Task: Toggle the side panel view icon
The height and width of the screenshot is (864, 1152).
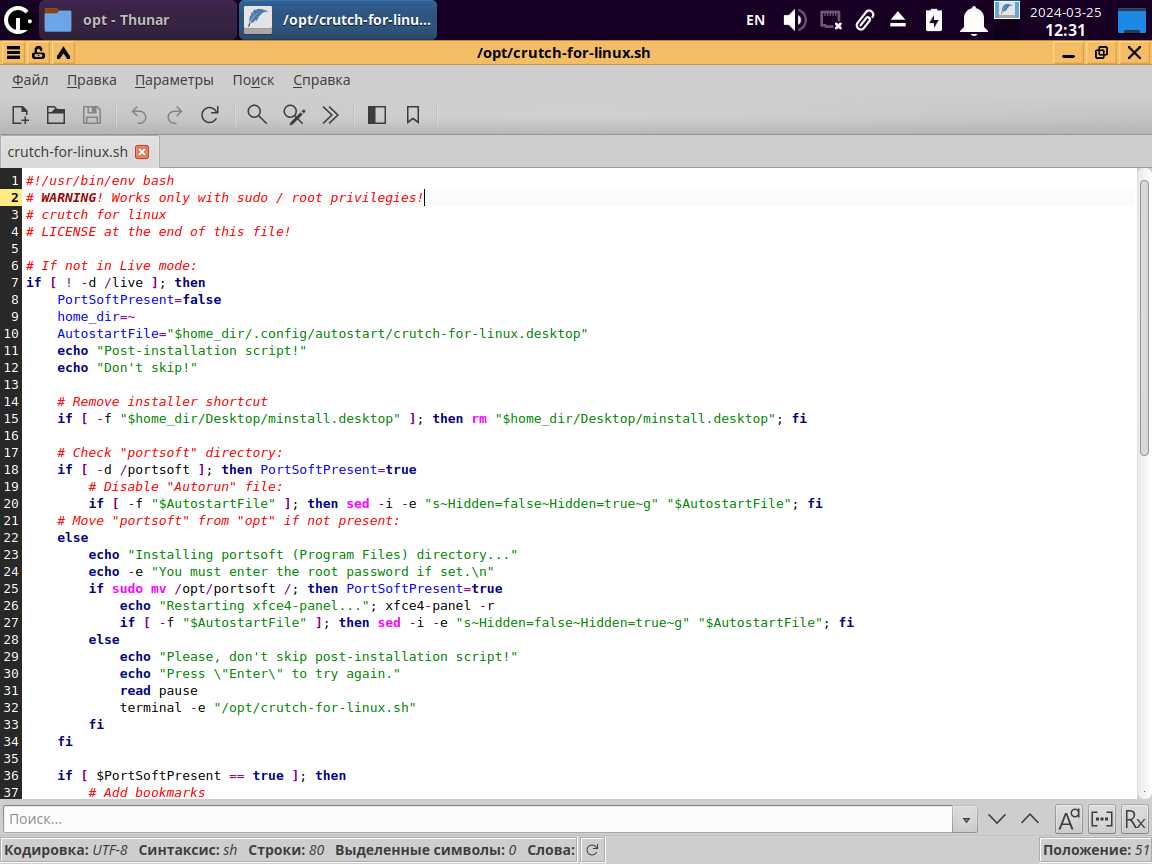Action: click(x=377, y=115)
